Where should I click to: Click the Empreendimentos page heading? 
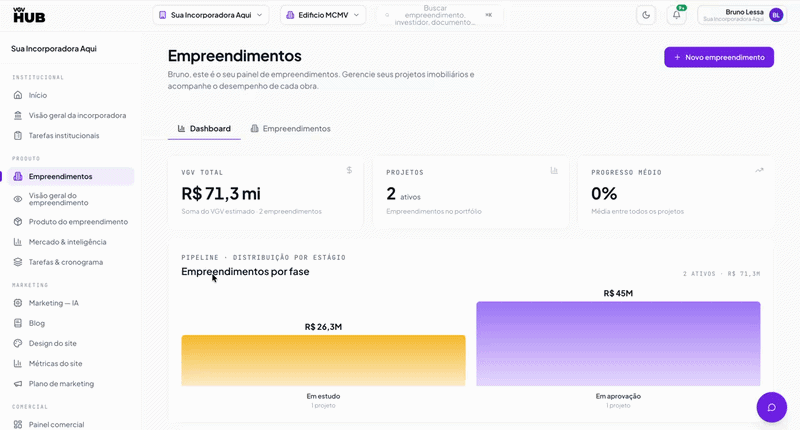[235, 56]
